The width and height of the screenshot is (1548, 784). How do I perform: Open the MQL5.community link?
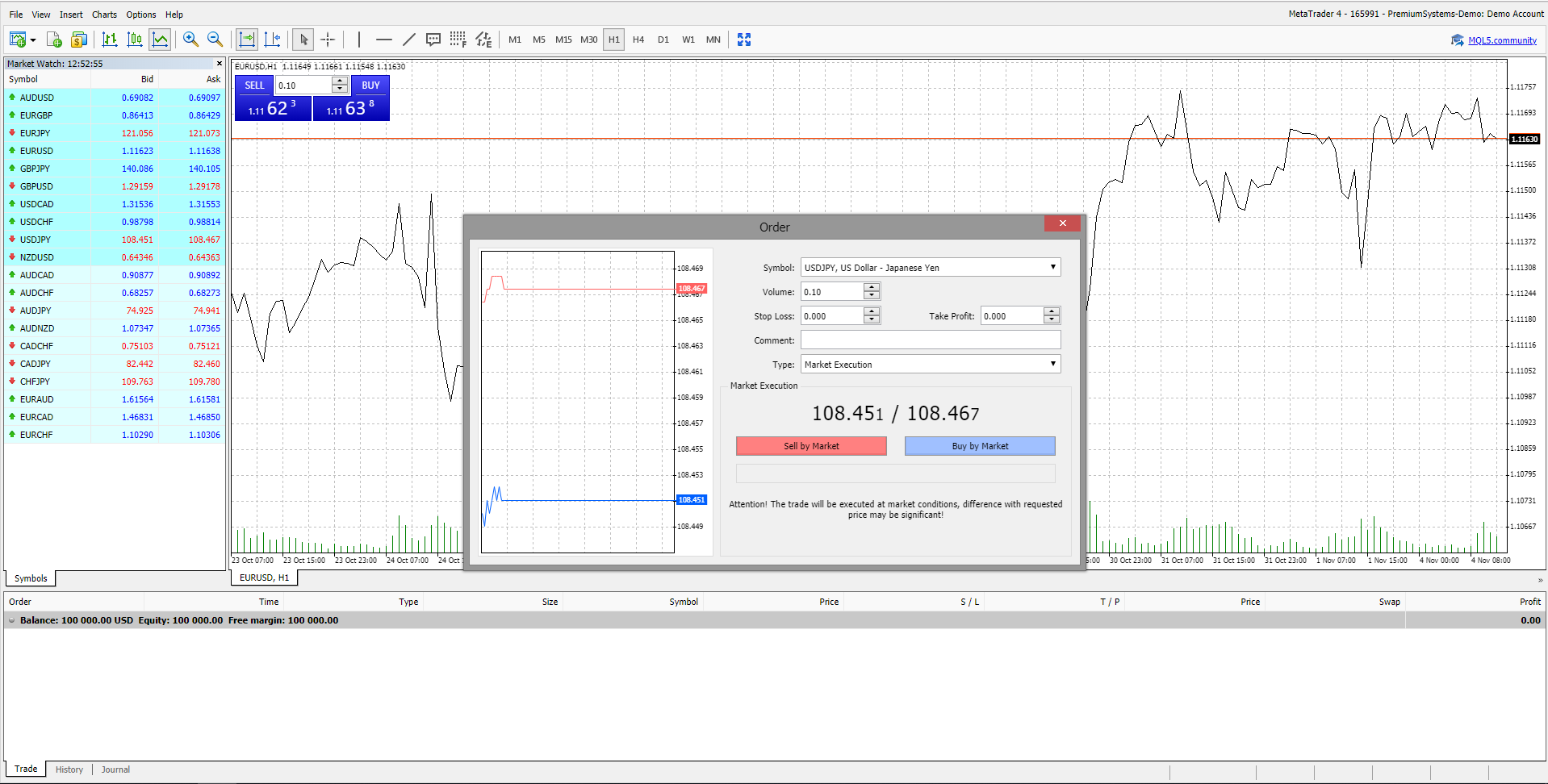pos(1502,40)
